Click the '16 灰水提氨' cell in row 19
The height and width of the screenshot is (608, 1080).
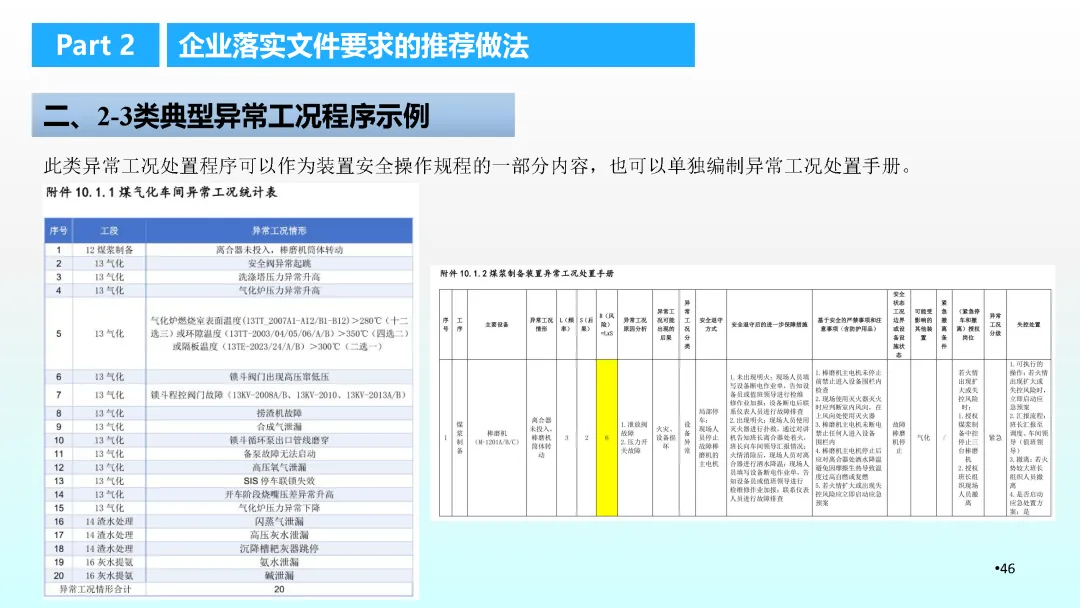[x=109, y=562]
